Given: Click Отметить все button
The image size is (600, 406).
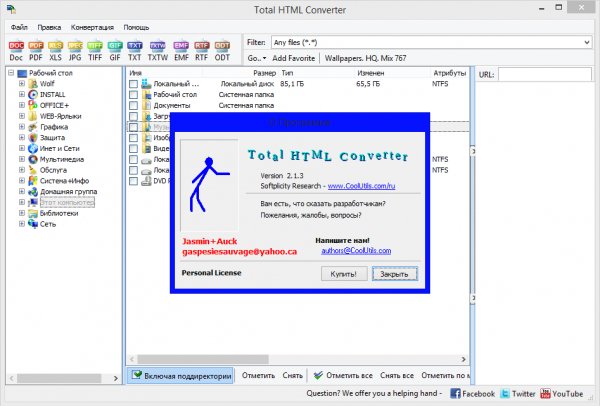Looking at the screenshot, I should pyautogui.click(x=343, y=376).
